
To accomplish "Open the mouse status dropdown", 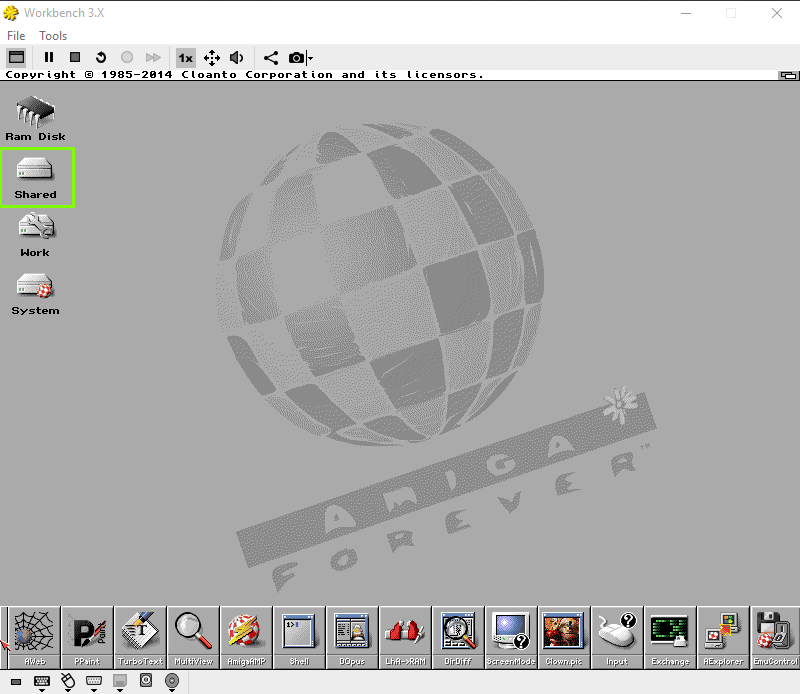I will pos(68,683).
